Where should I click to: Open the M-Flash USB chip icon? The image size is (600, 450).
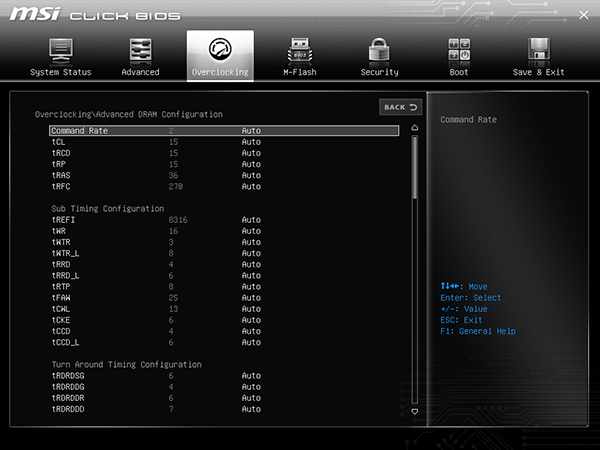(300, 50)
